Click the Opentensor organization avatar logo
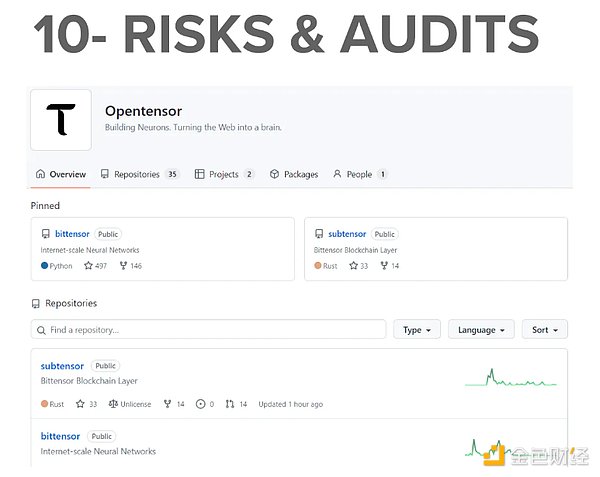Image resolution: width=600 pixels, height=477 pixels. (x=61, y=120)
